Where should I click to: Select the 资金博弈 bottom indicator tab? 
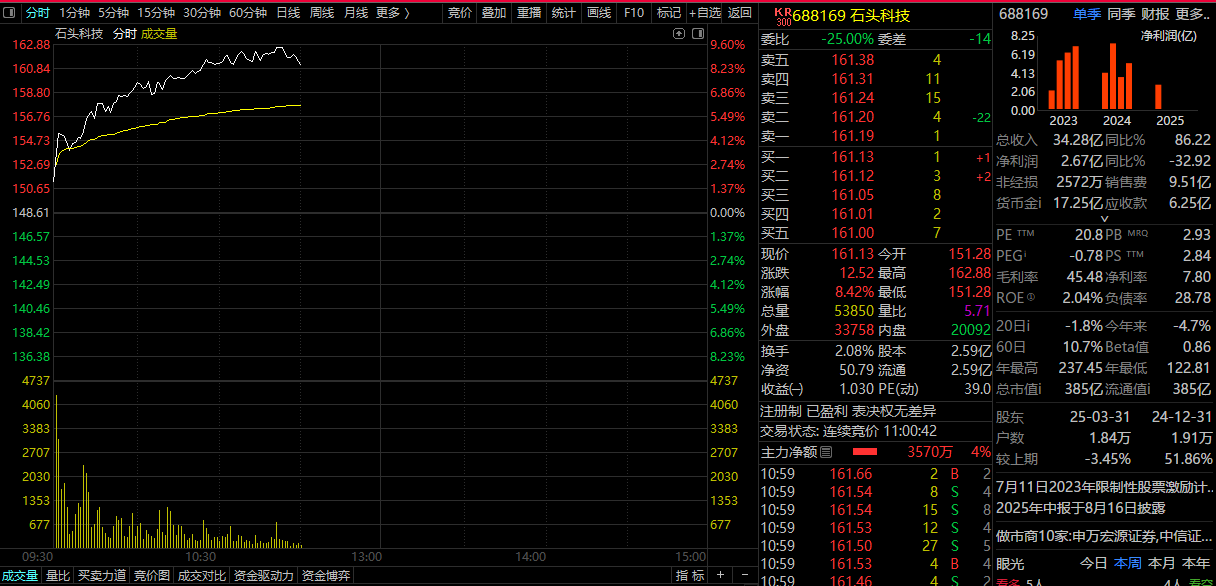[x=326, y=575]
